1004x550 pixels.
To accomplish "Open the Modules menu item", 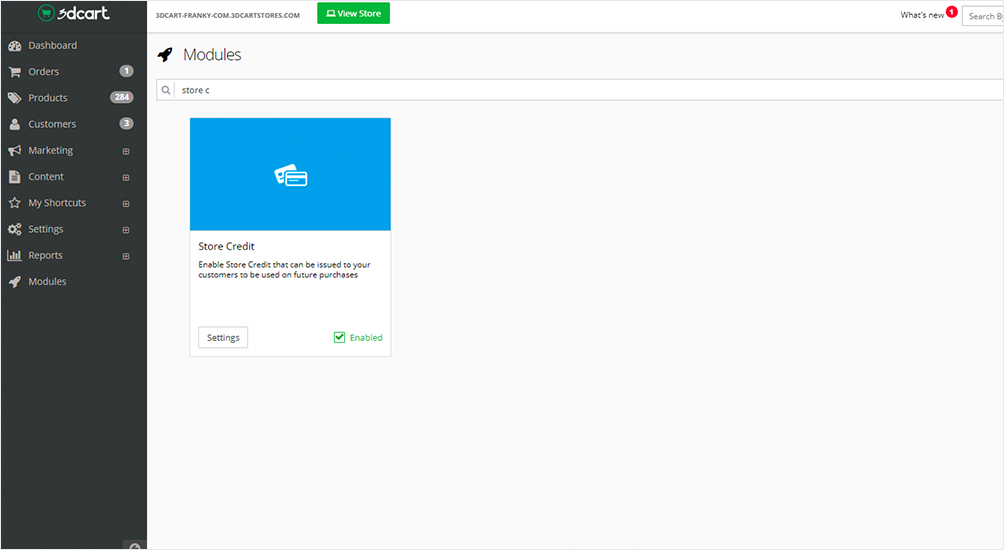I will (x=47, y=282).
